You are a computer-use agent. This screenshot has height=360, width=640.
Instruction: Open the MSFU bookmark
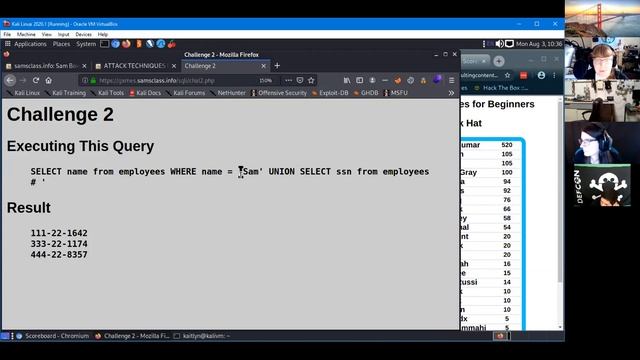tap(396, 93)
